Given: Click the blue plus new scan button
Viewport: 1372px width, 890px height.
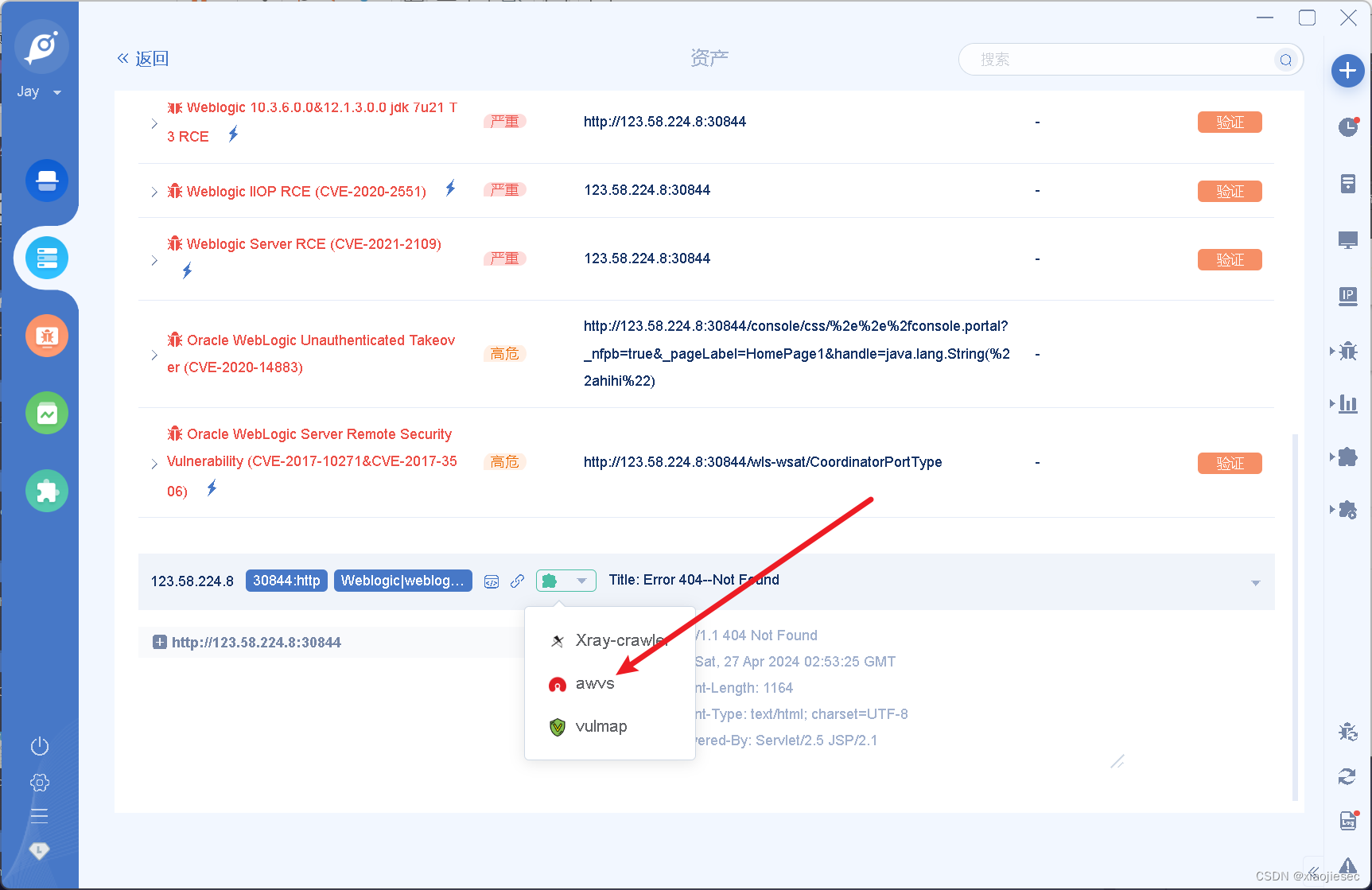Looking at the screenshot, I should point(1347,71).
